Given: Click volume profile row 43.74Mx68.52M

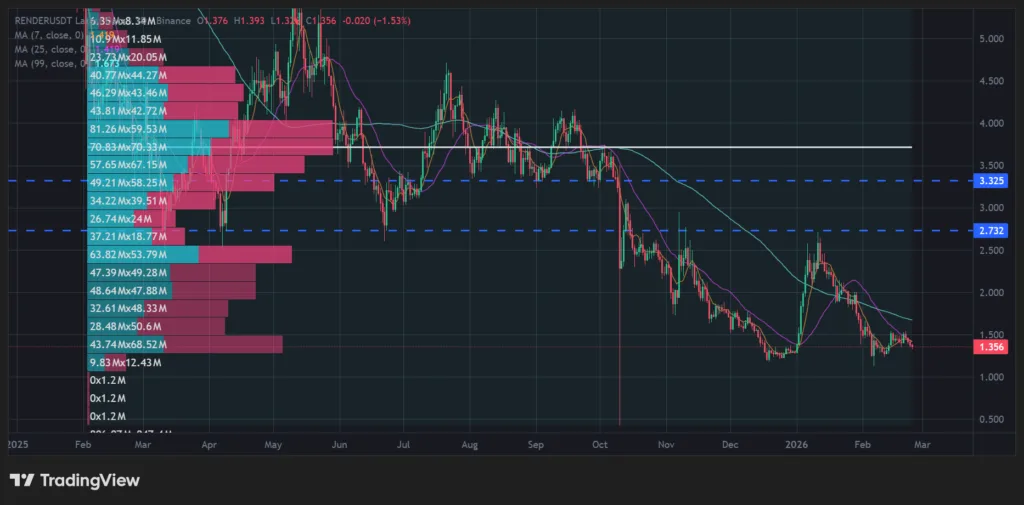Looking at the screenshot, I should [185, 344].
